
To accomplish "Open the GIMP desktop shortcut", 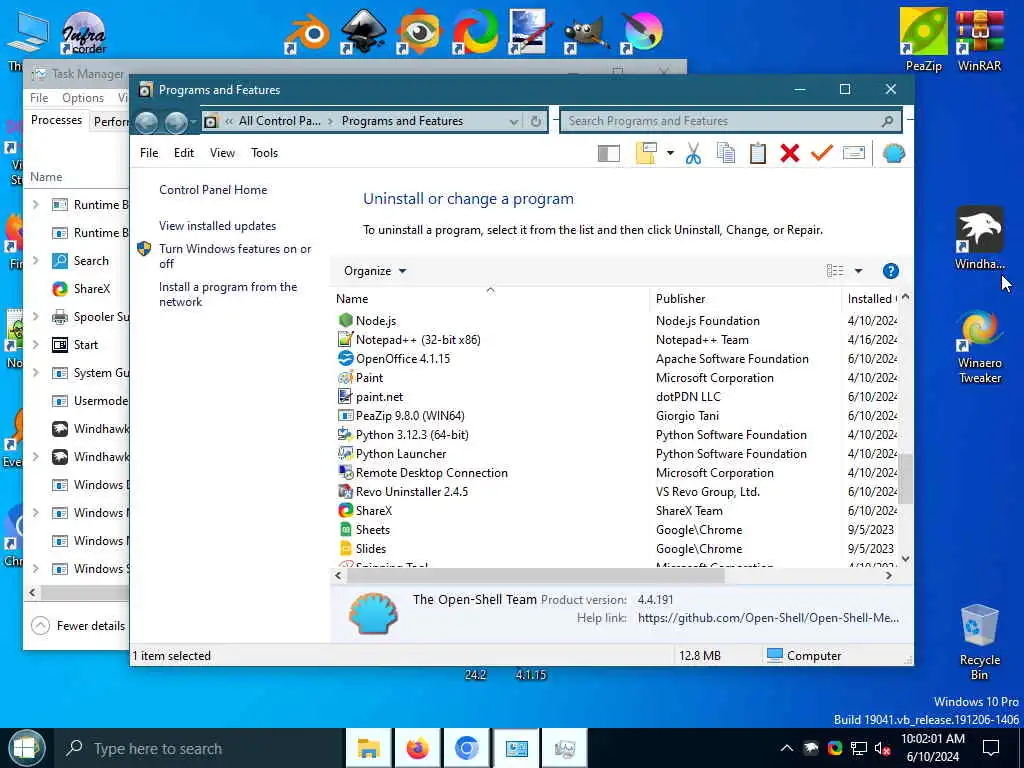I will point(586,33).
